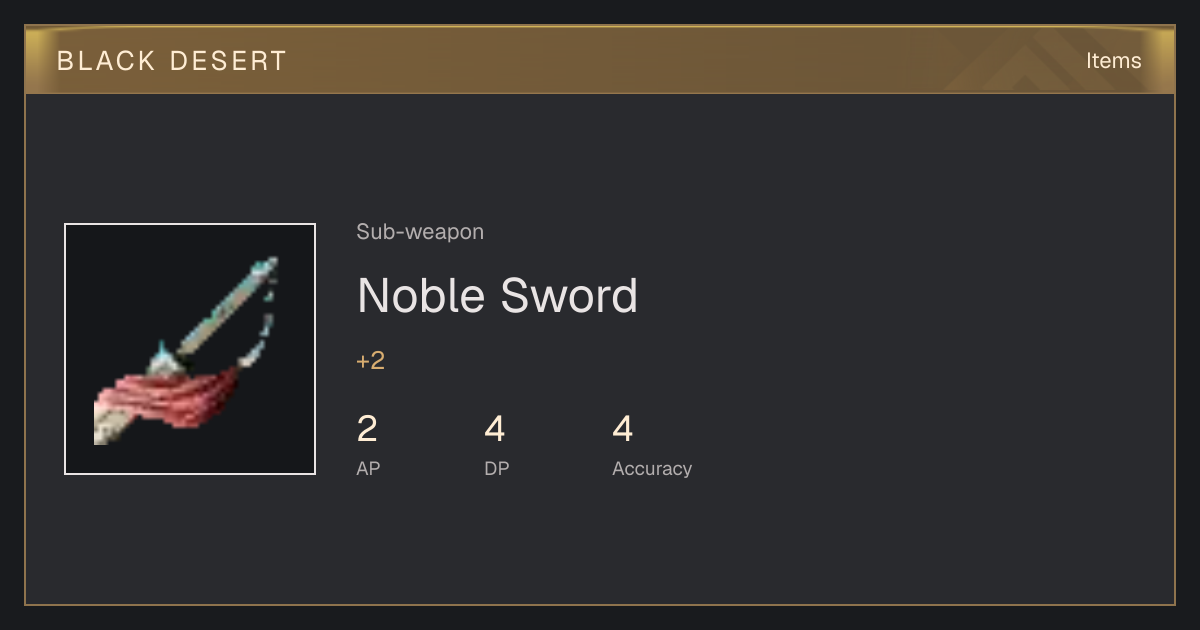Click the Accuracy stat label

pyautogui.click(x=652, y=468)
